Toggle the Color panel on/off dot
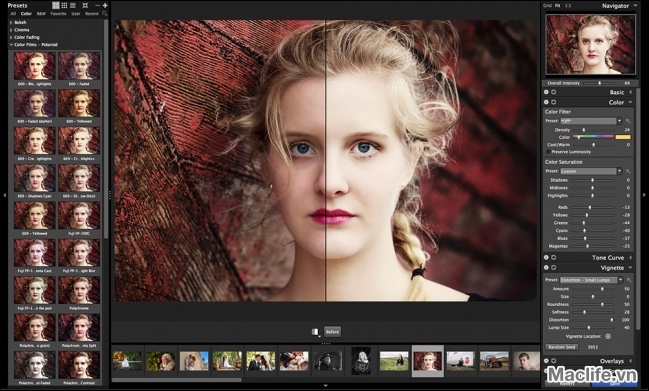Image resolution: width=649 pixels, height=391 pixels. [546, 102]
